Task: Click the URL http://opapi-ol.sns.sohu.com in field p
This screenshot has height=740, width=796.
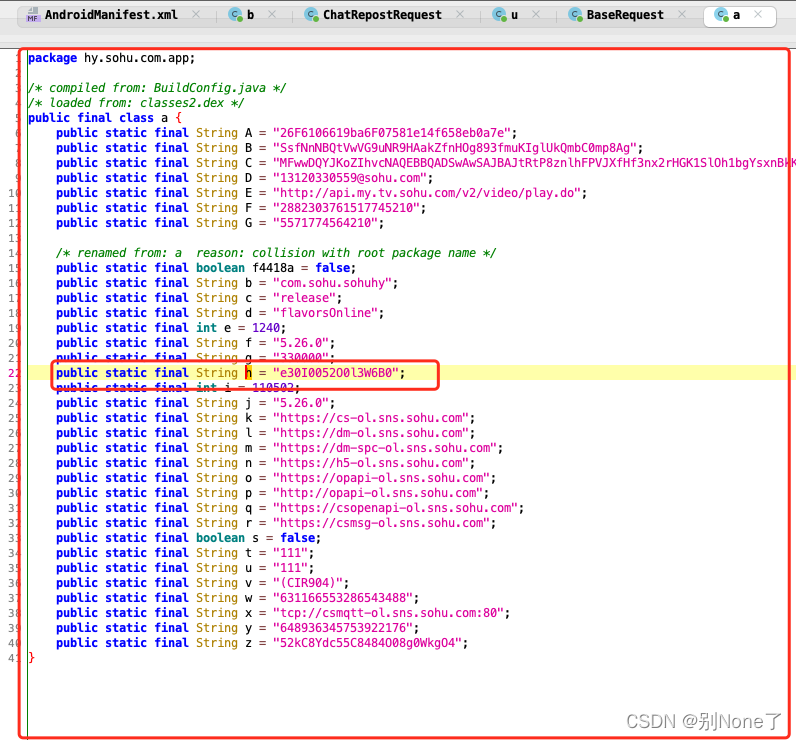Action: (378, 493)
